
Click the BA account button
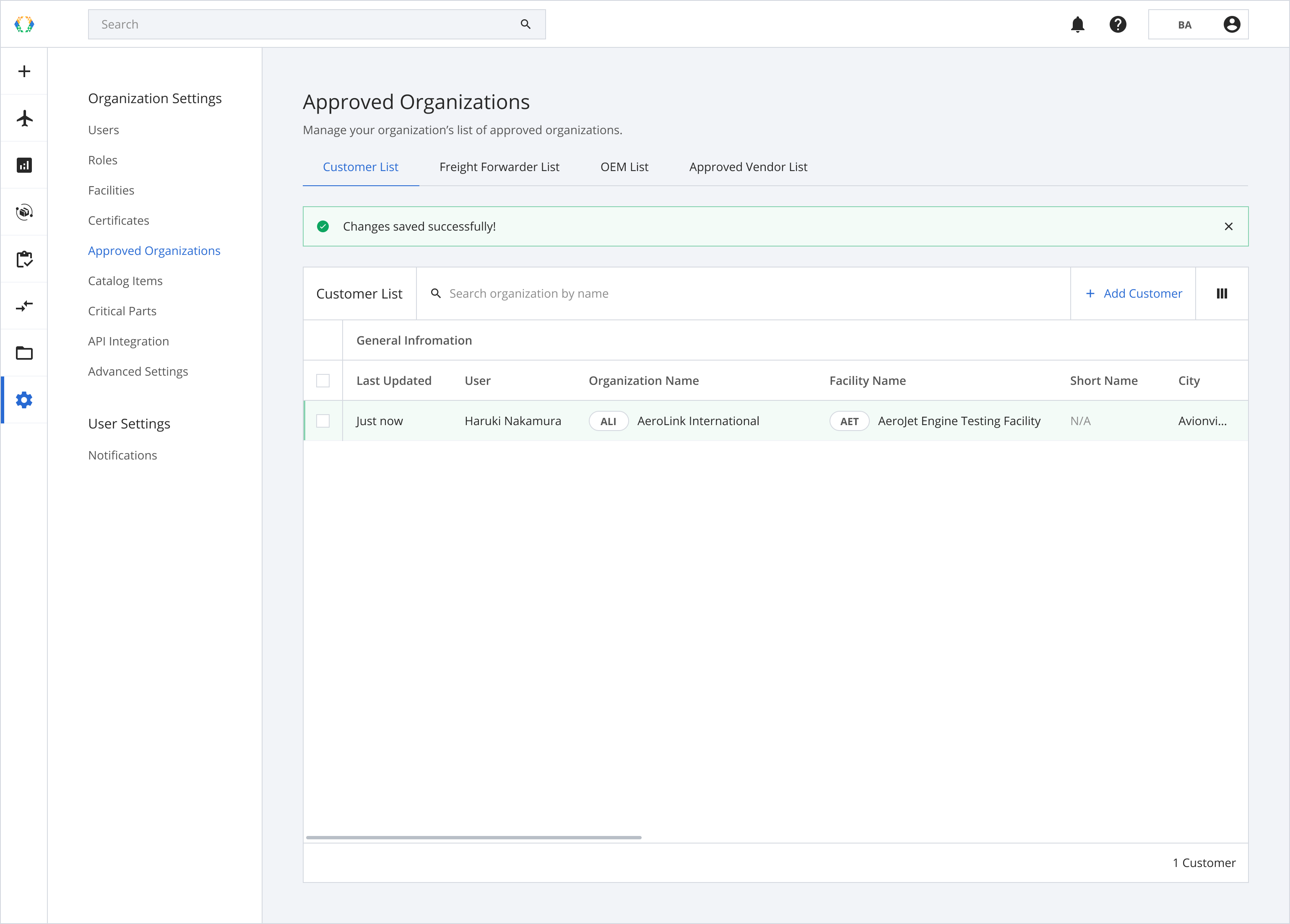point(1198,24)
